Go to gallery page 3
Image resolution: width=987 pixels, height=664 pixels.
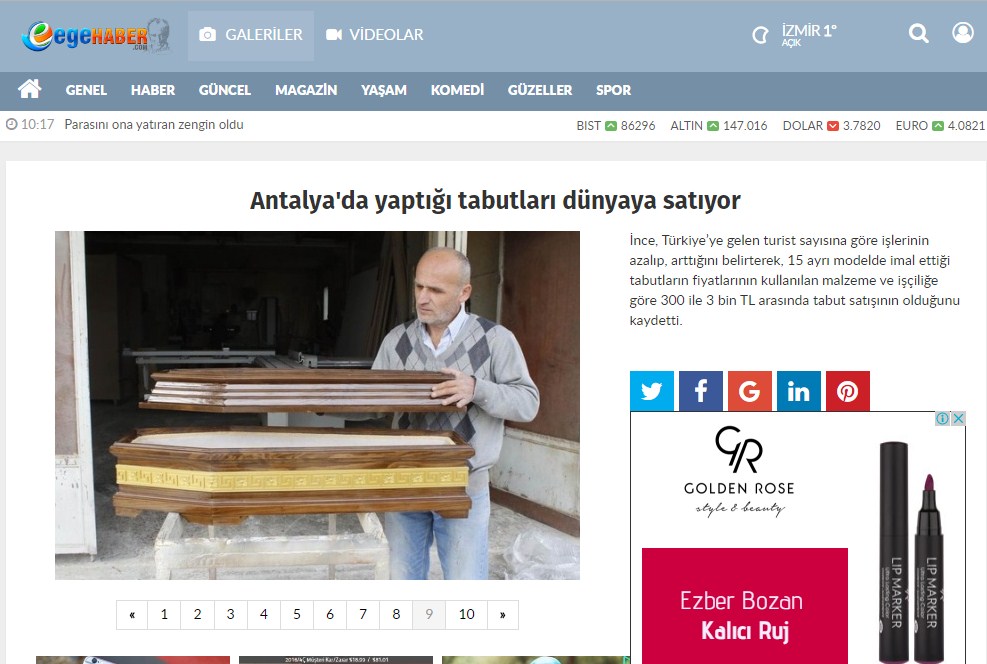tap(230, 615)
